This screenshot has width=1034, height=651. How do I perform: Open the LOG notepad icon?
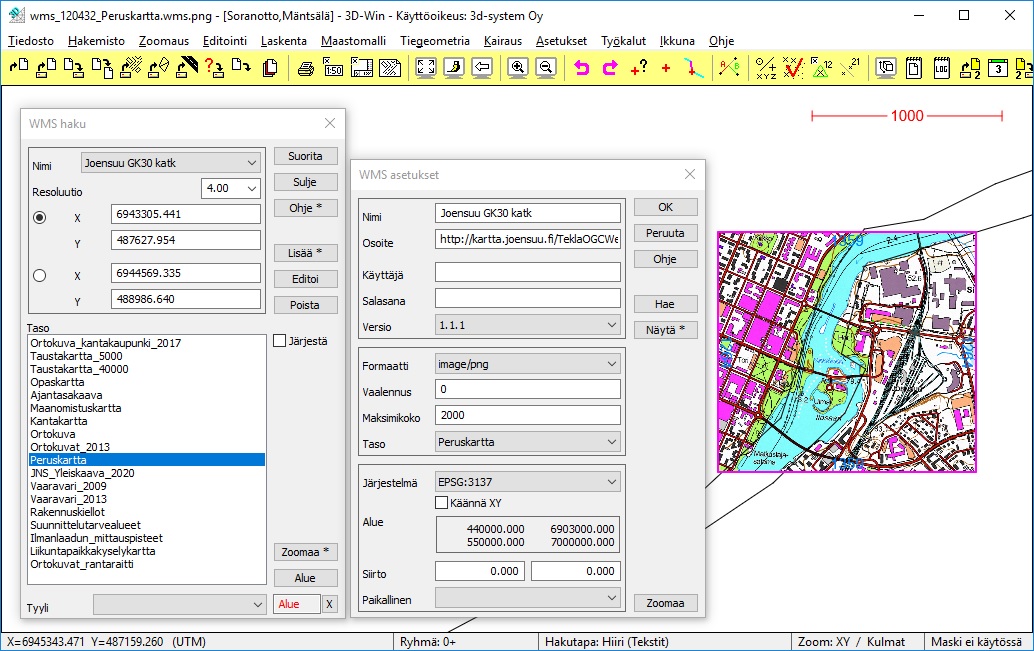[942, 67]
